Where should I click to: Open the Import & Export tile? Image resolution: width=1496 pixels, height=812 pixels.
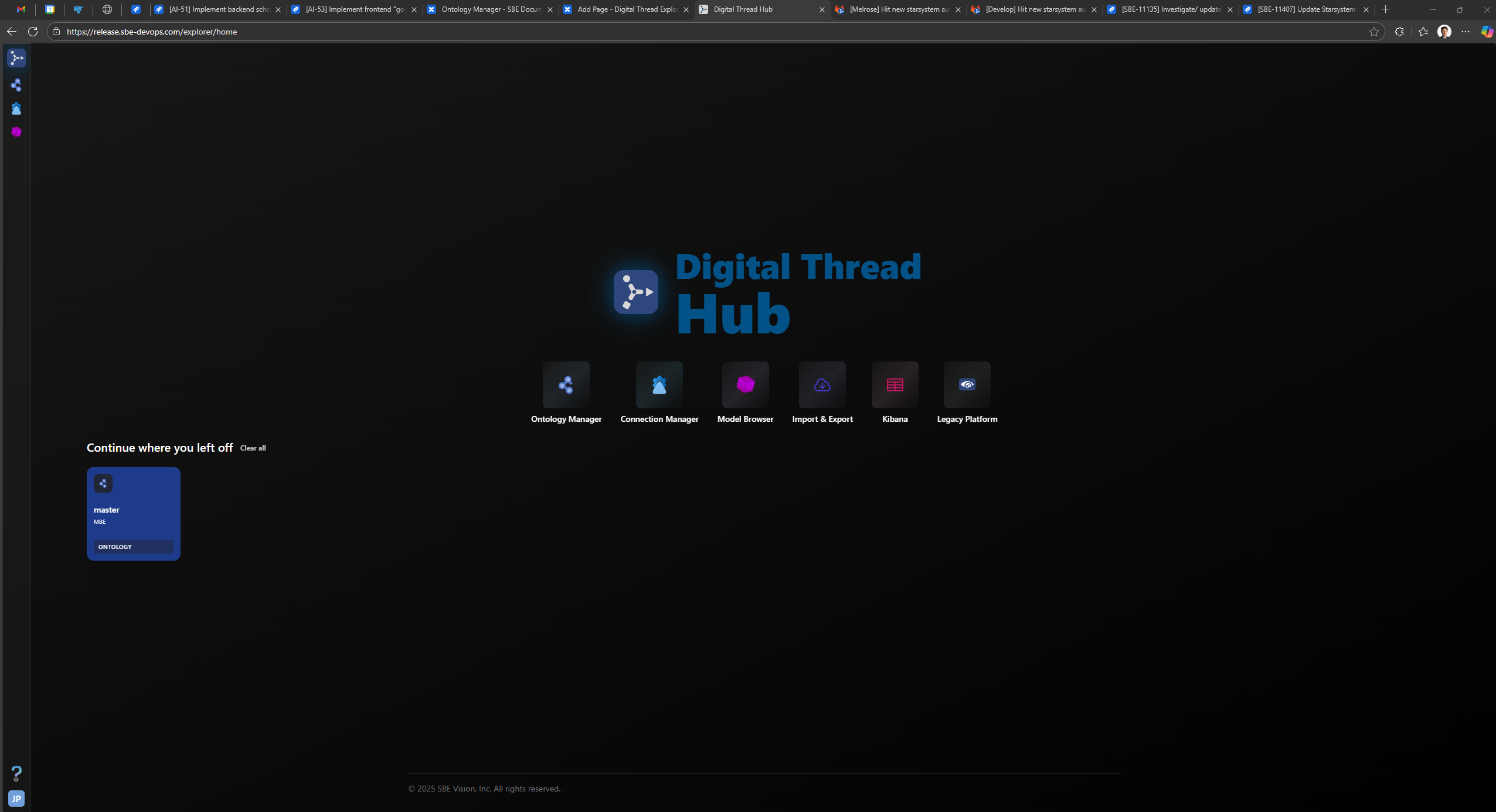pyautogui.click(x=822, y=385)
